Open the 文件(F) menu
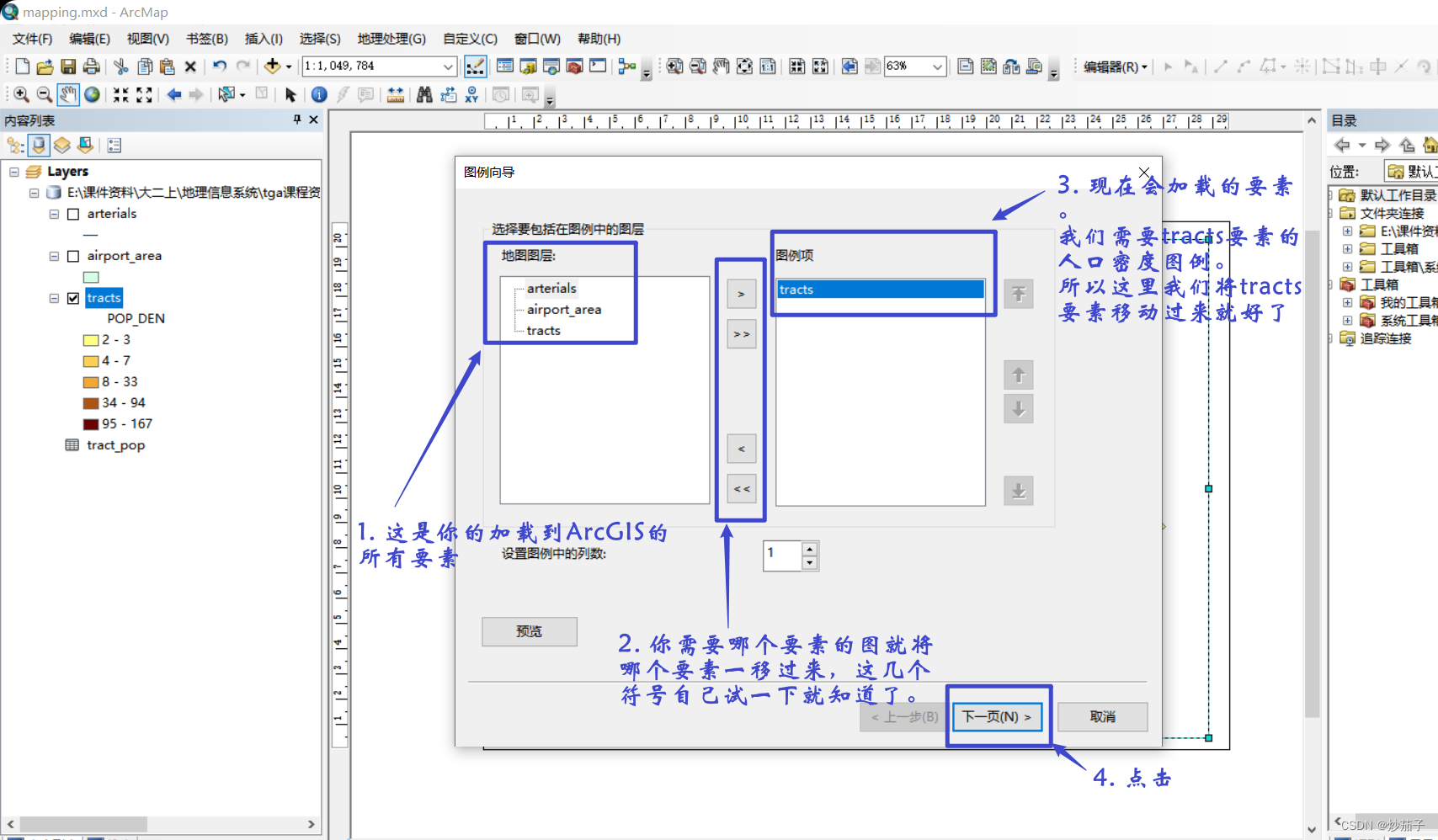The image size is (1438, 840). tap(32, 39)
